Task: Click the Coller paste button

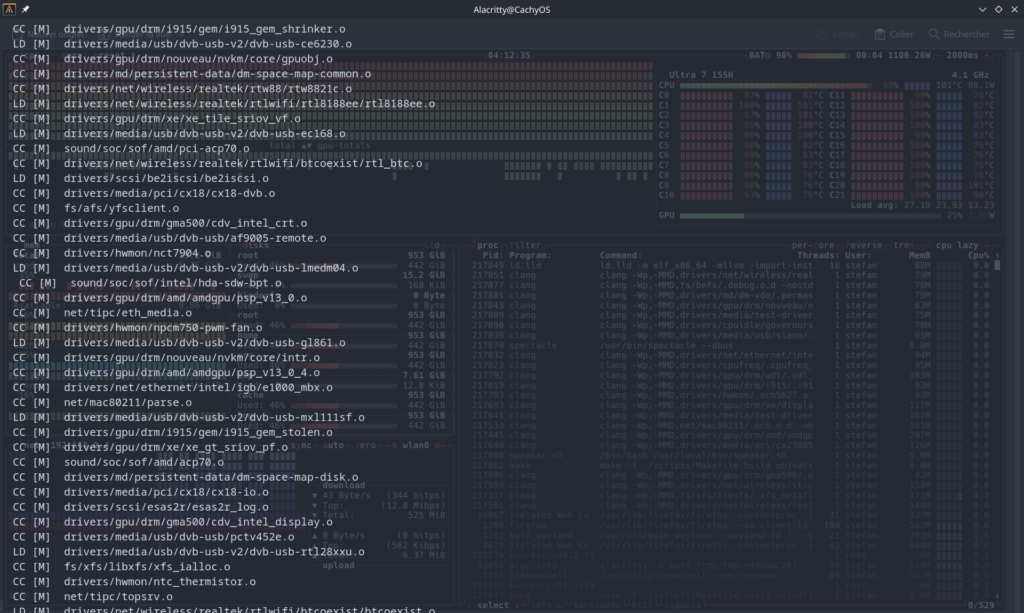Action: [x=894, y=34]
